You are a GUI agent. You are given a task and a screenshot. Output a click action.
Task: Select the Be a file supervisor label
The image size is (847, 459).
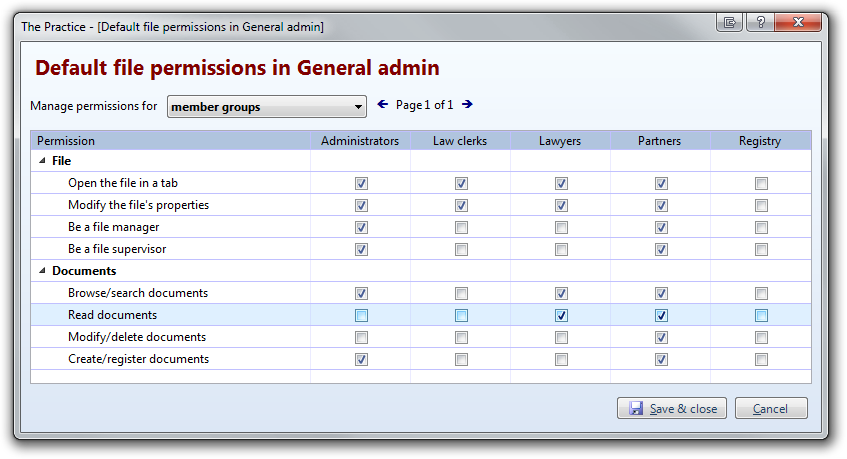tap(117, 249)
